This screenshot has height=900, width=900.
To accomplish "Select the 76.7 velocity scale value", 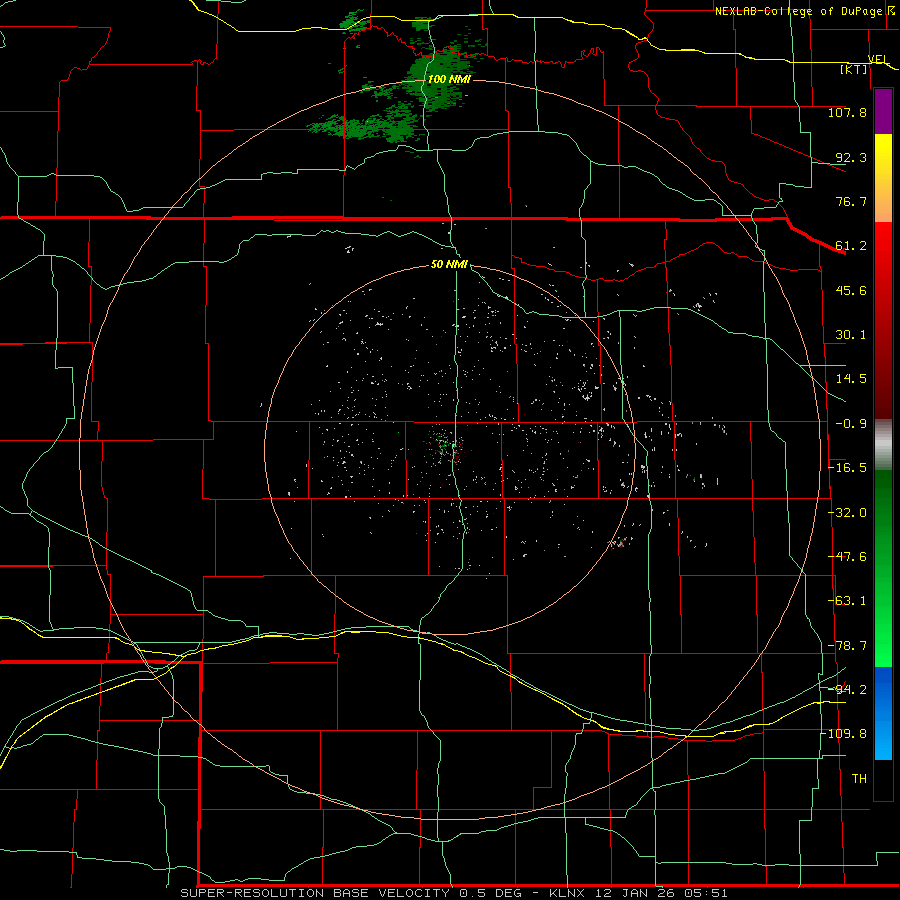I will (x=851, y=201).
